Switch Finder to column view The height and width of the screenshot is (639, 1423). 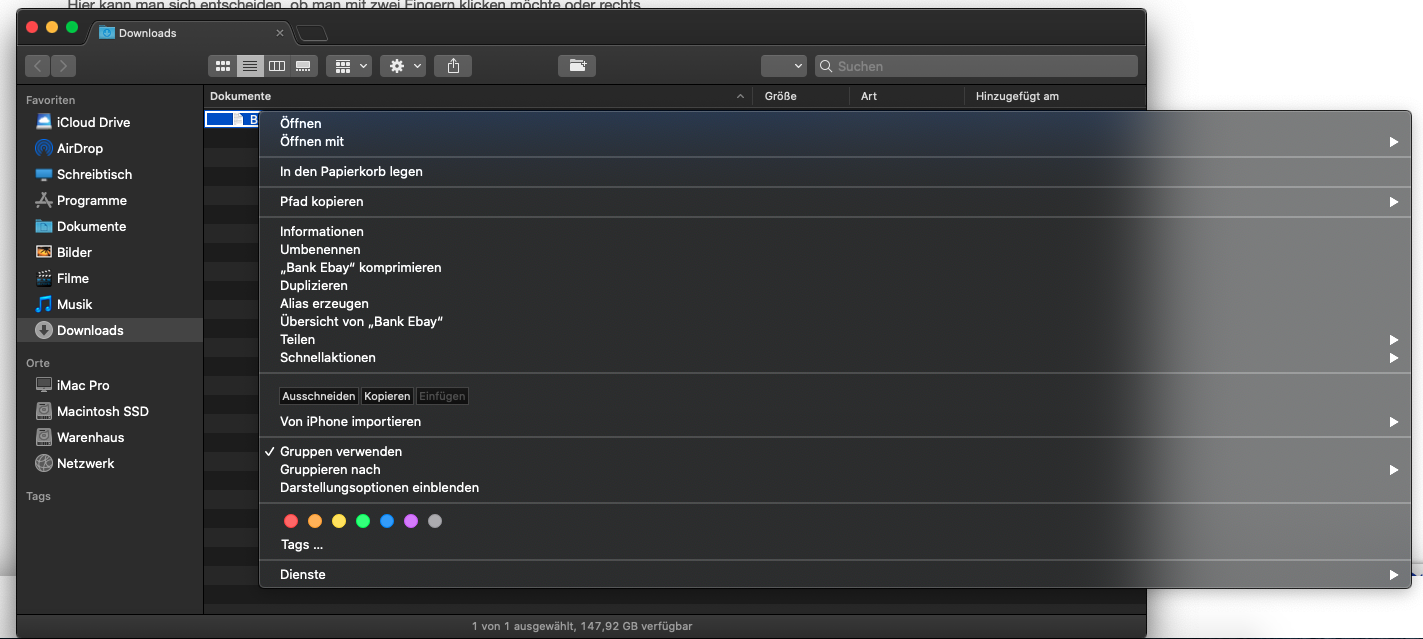(x=277, y=66)
